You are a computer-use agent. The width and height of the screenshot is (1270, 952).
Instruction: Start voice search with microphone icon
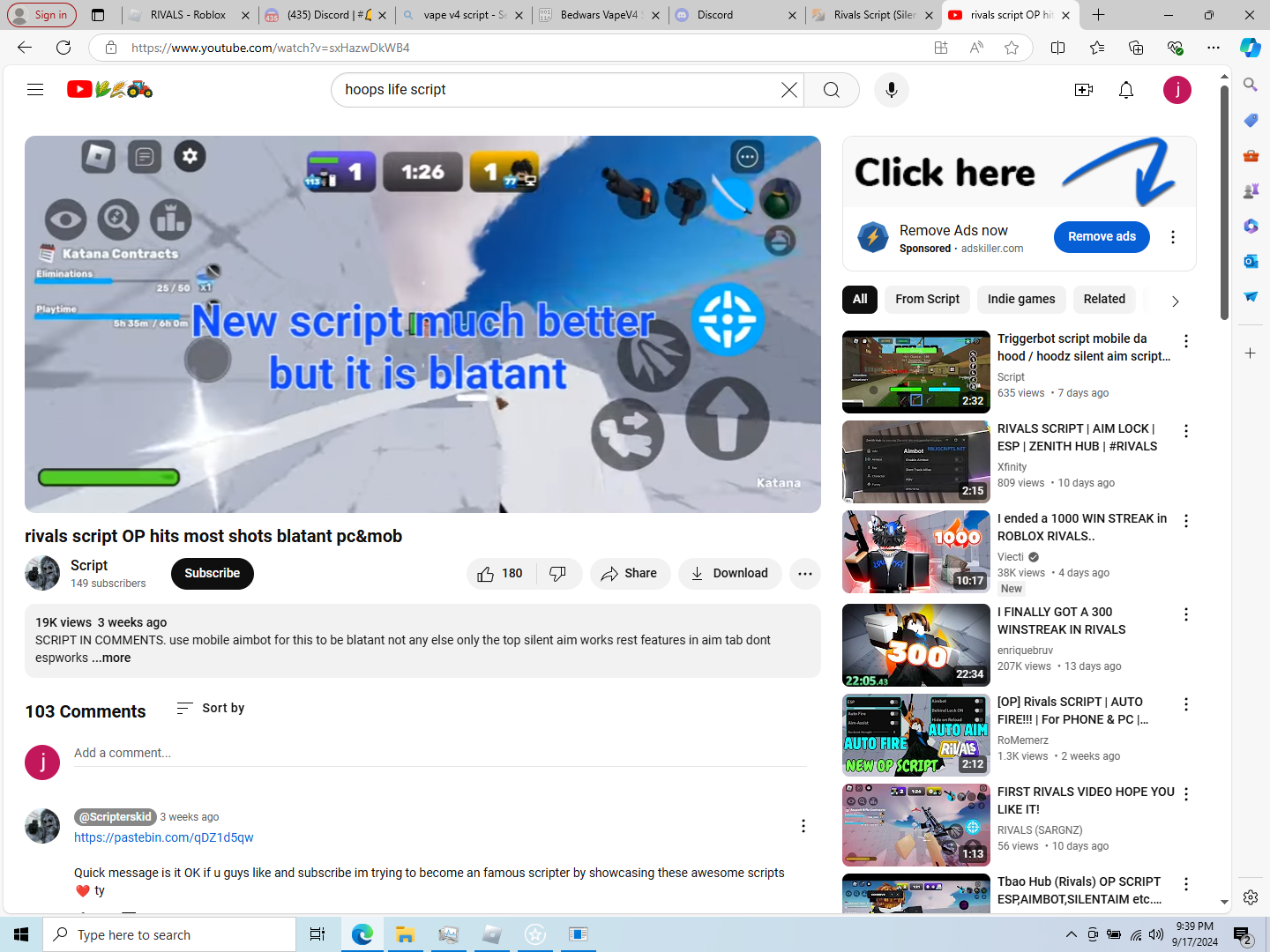pos(892,90)
